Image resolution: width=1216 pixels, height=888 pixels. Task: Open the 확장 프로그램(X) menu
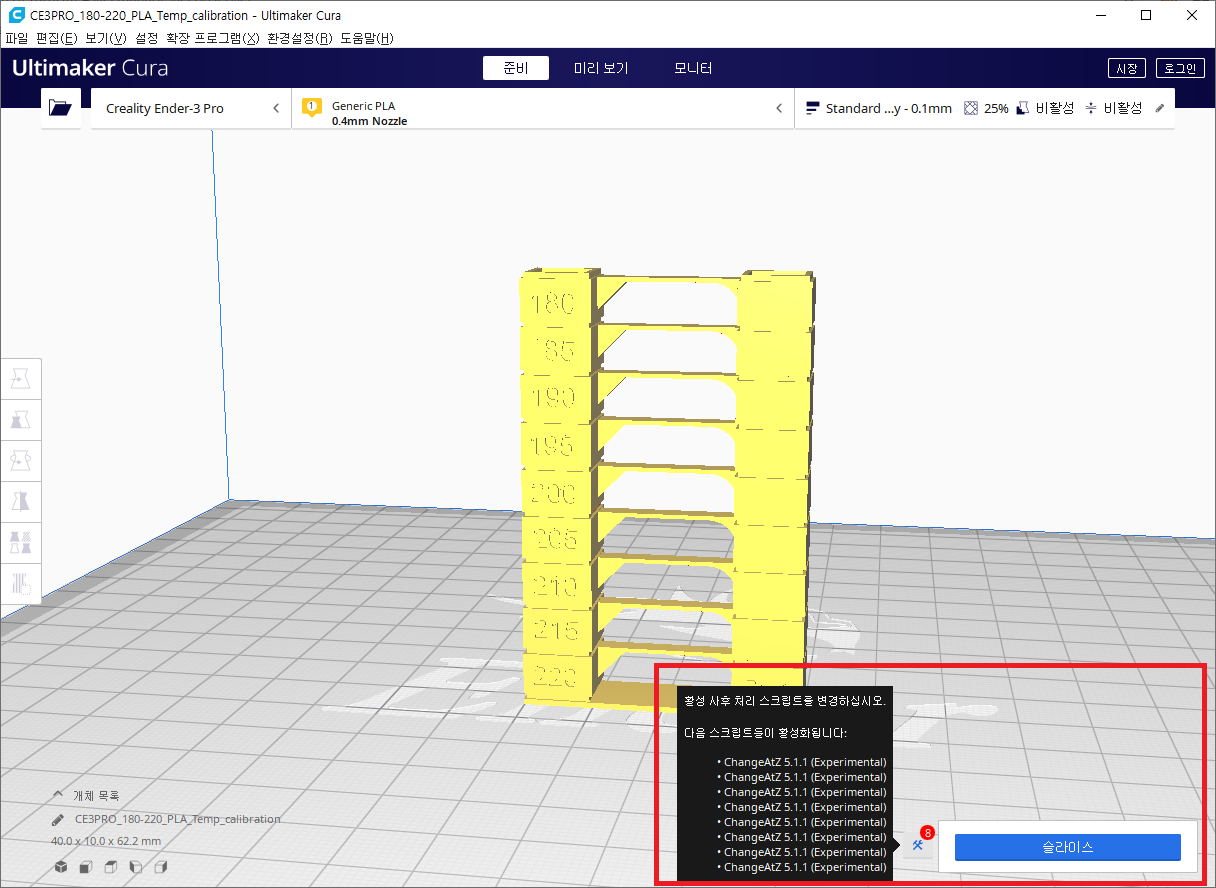coord(212,38)
